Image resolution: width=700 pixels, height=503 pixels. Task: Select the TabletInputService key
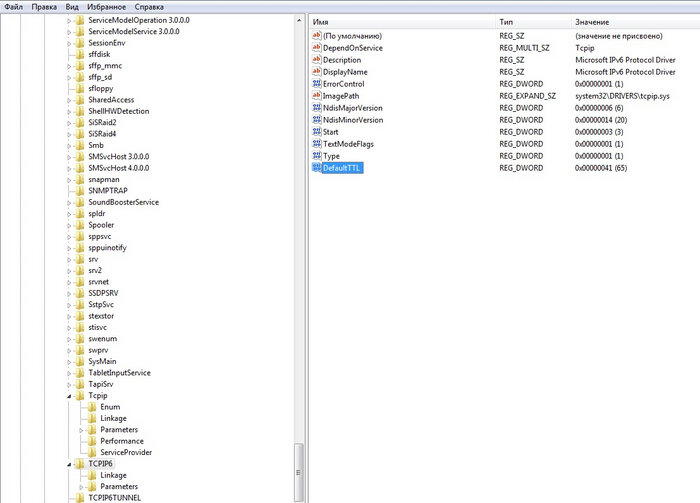tap(119, 373)
